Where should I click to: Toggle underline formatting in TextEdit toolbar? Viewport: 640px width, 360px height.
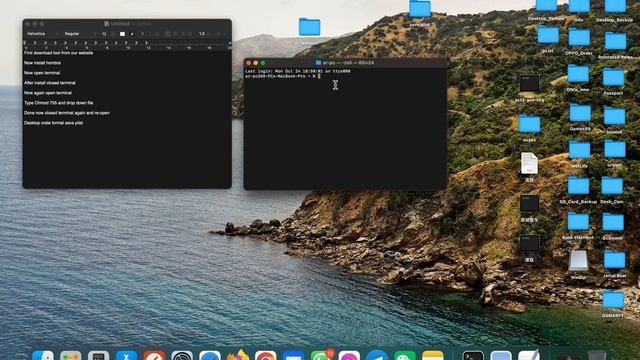click(157, 34)
